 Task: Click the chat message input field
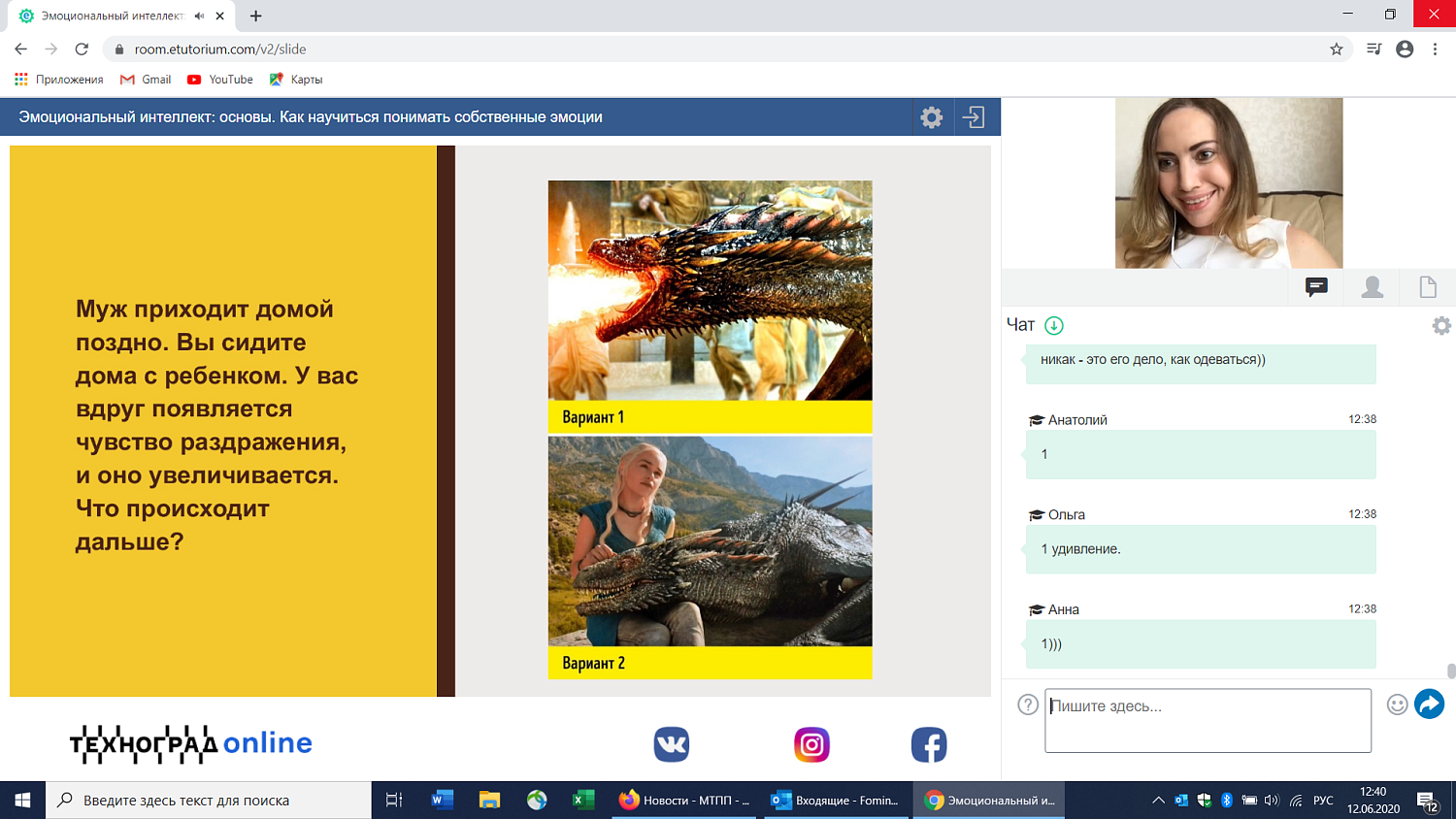[x=1208, y=720]
